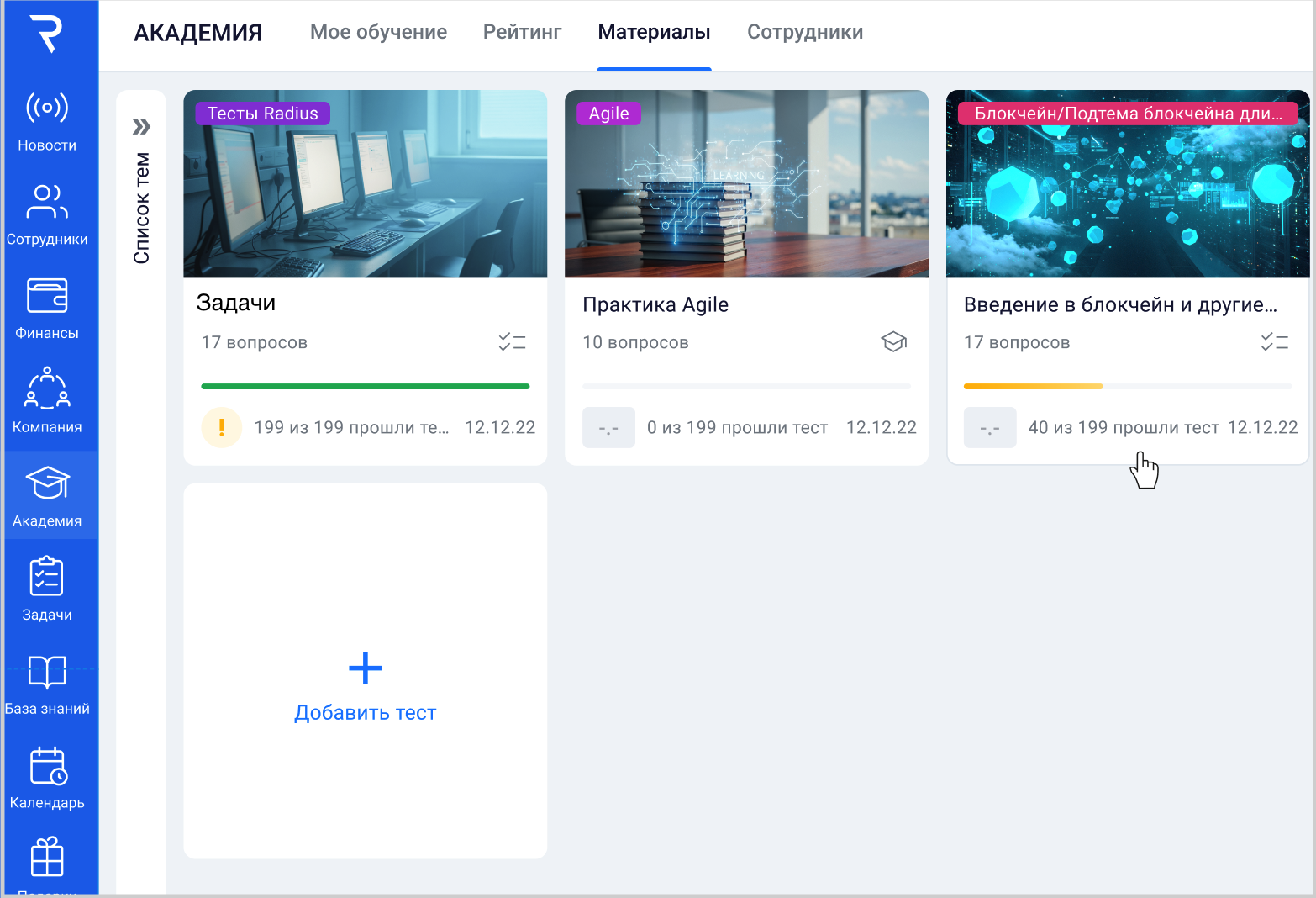Click the Radius logo at top left

tap(47, 34)
